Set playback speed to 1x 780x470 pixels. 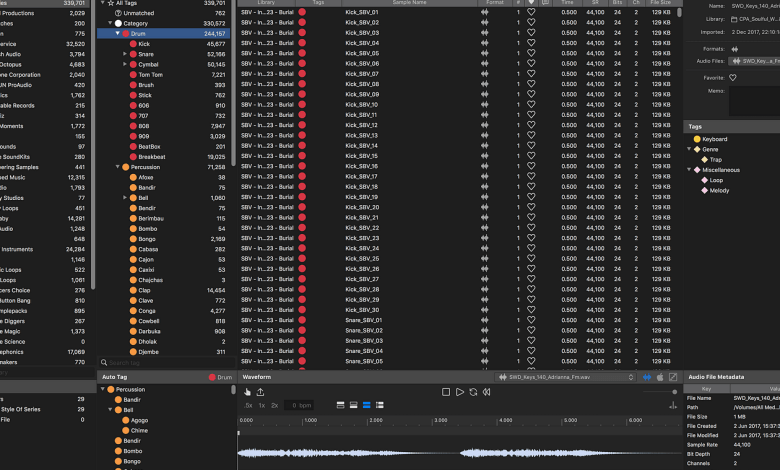click(x=262, y=405)
